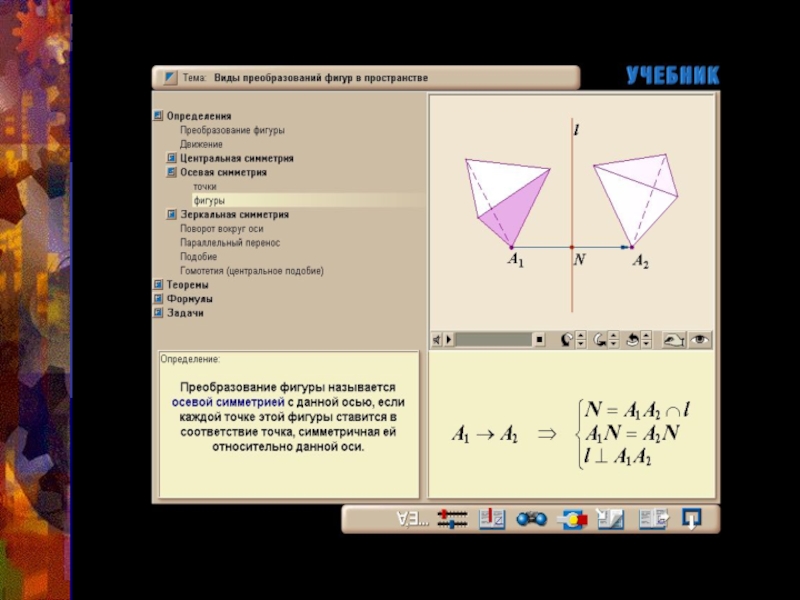Expand the Центральная симметрия node

pyautogui.click(x=172, y=158)
